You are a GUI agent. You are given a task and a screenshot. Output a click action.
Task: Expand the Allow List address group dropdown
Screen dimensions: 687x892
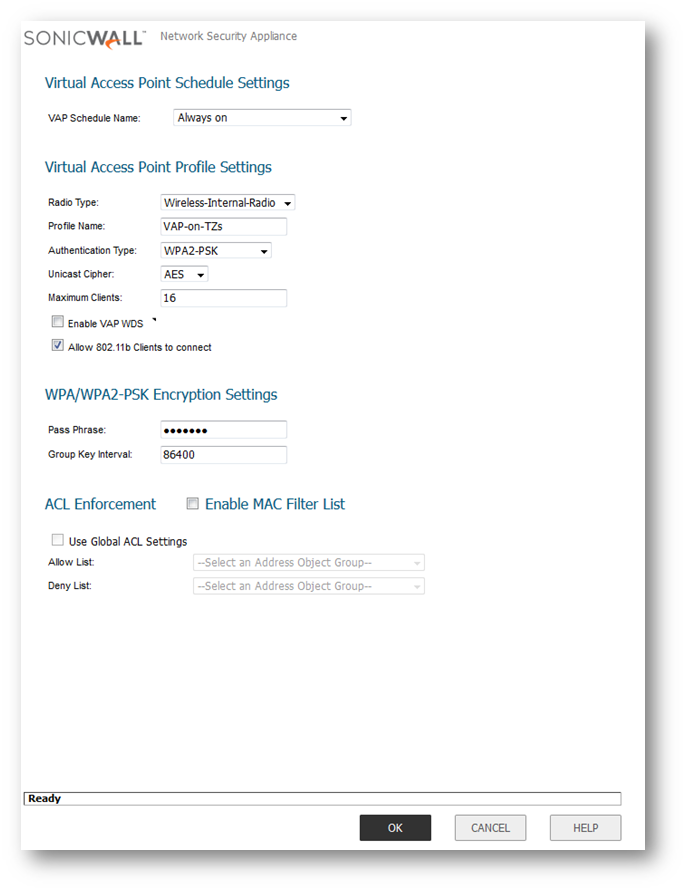308,563
